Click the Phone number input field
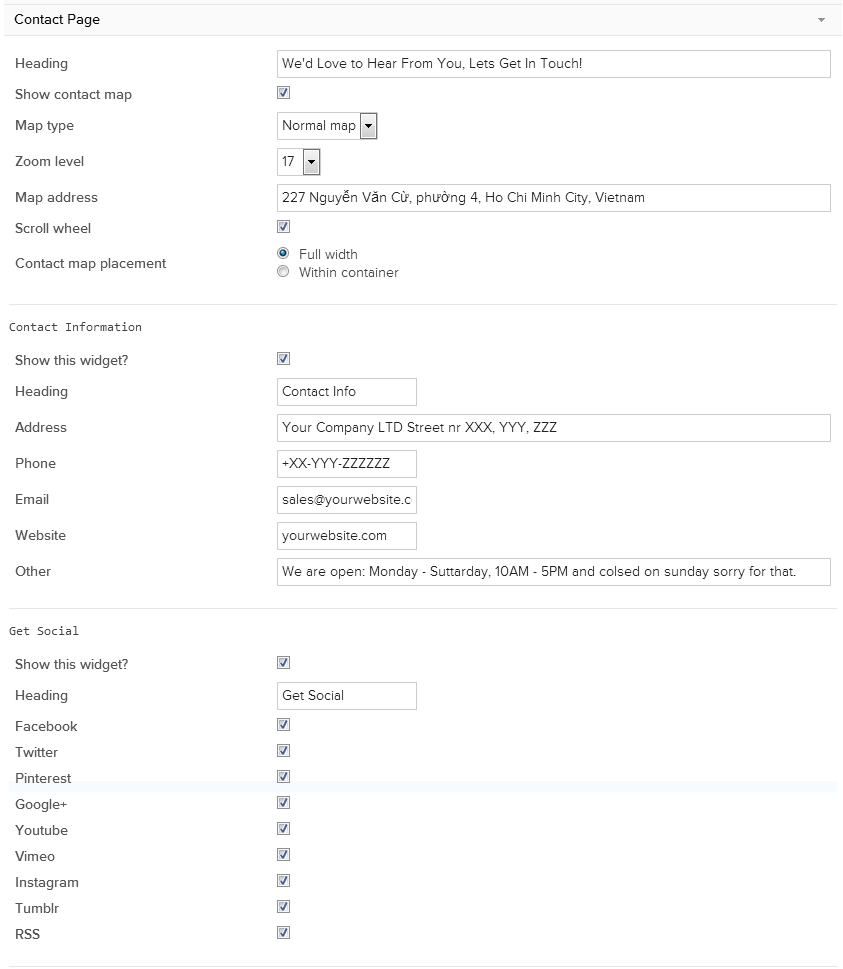 (x=347, y=463)
